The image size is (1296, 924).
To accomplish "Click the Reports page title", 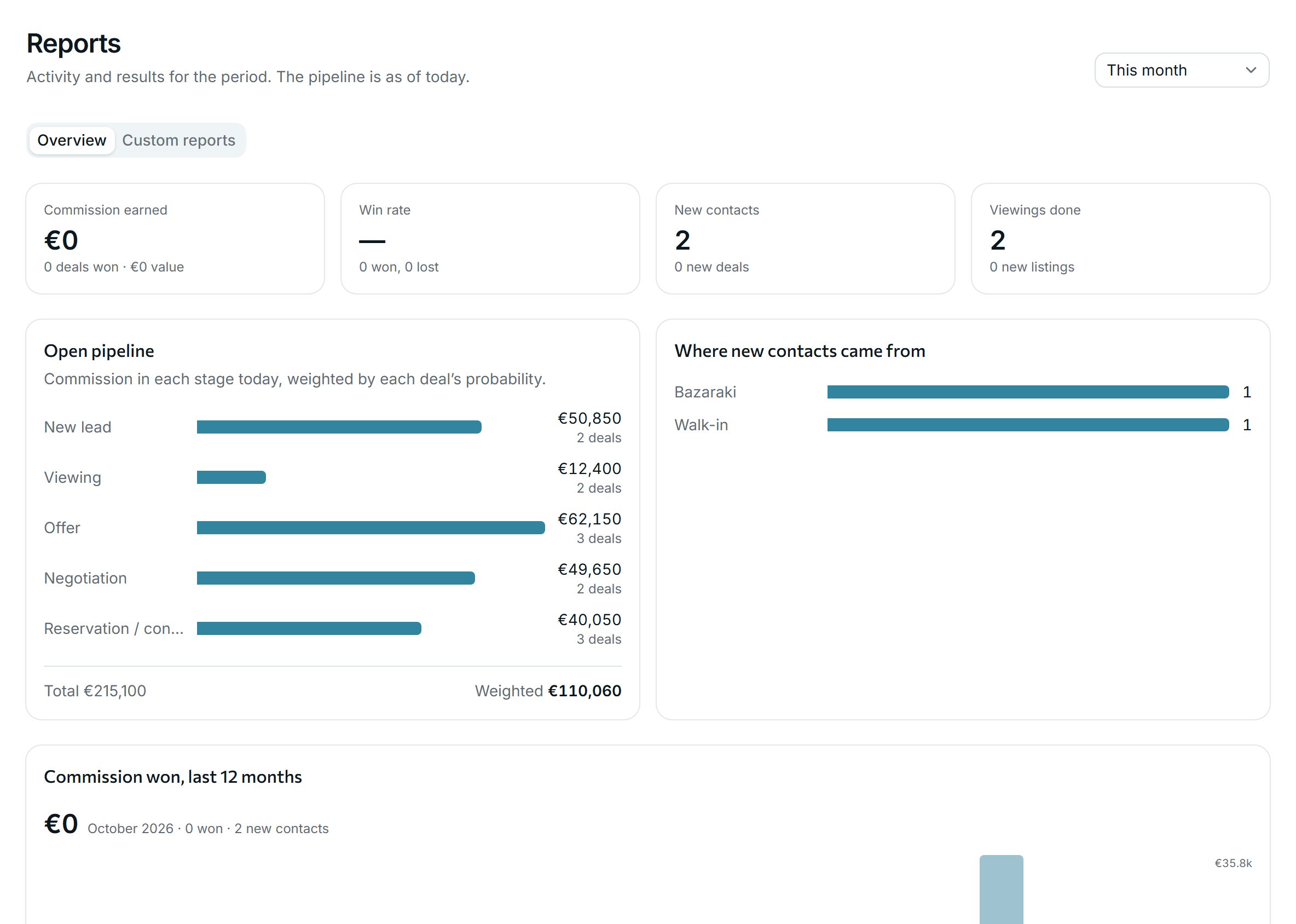I will tap(73, 44).
